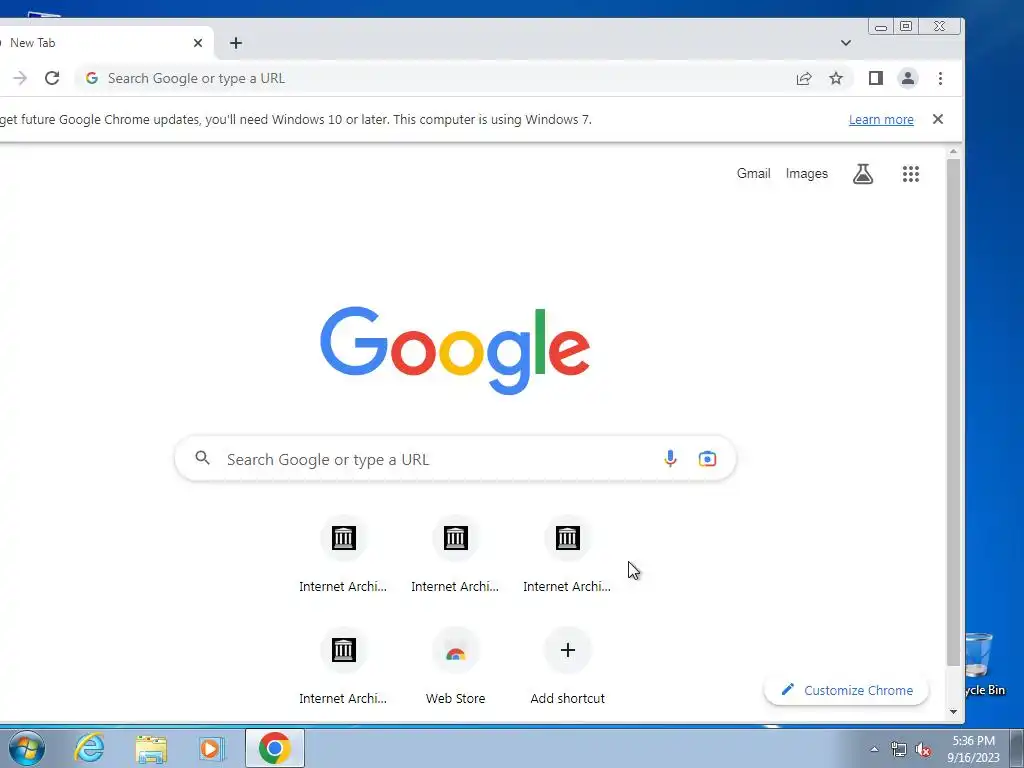Screen dimensions: 1024x768
Task: Launch Internet Explorer from the taskbar
Action: [x=89, y=748]
